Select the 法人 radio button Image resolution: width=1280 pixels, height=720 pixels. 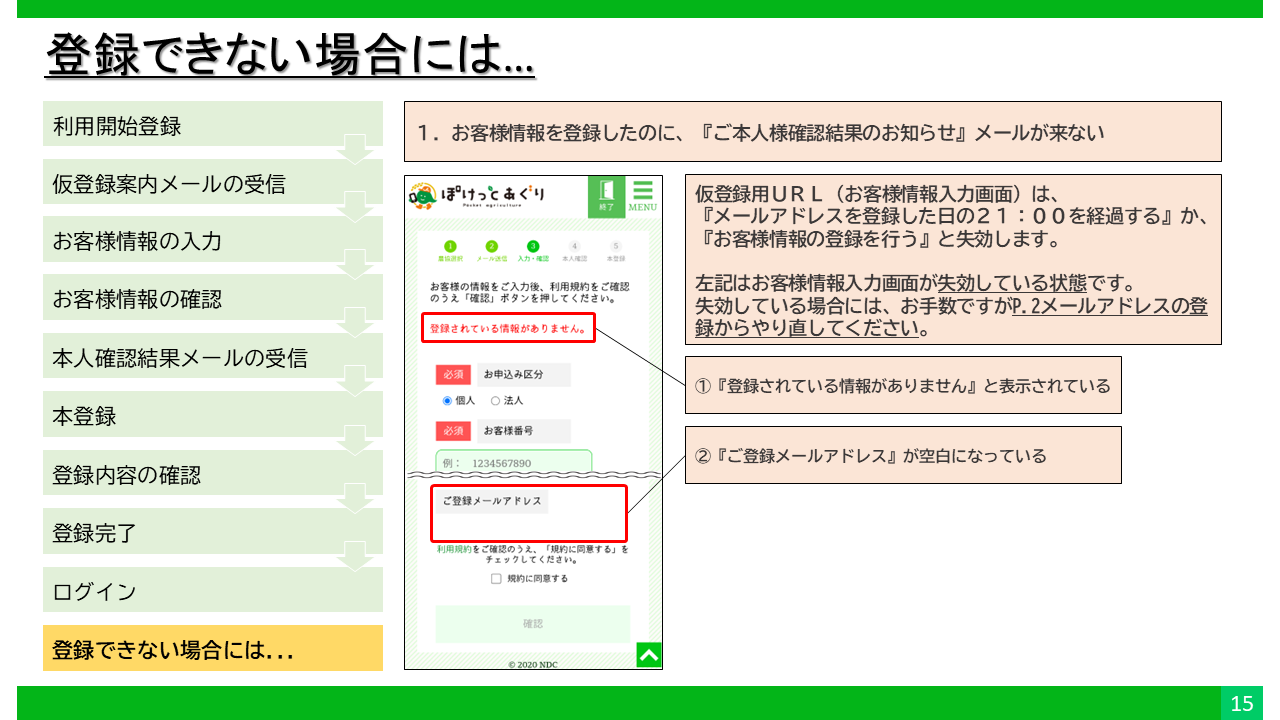point(495,401)
